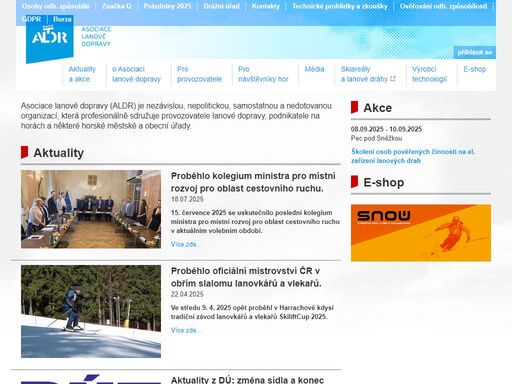The image size is (512, 384).
Task: Click Více zde under kolegium ministra article
Action: point(186,244)
